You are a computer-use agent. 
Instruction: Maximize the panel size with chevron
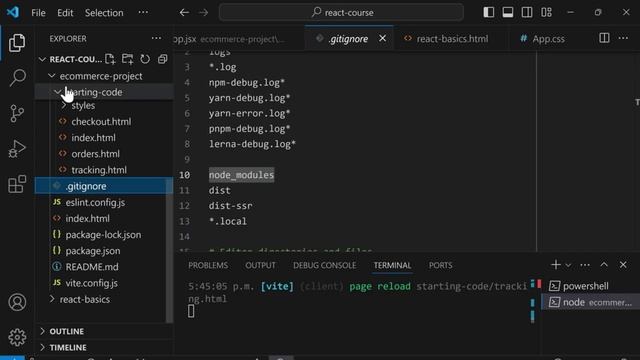click(604, 265)
